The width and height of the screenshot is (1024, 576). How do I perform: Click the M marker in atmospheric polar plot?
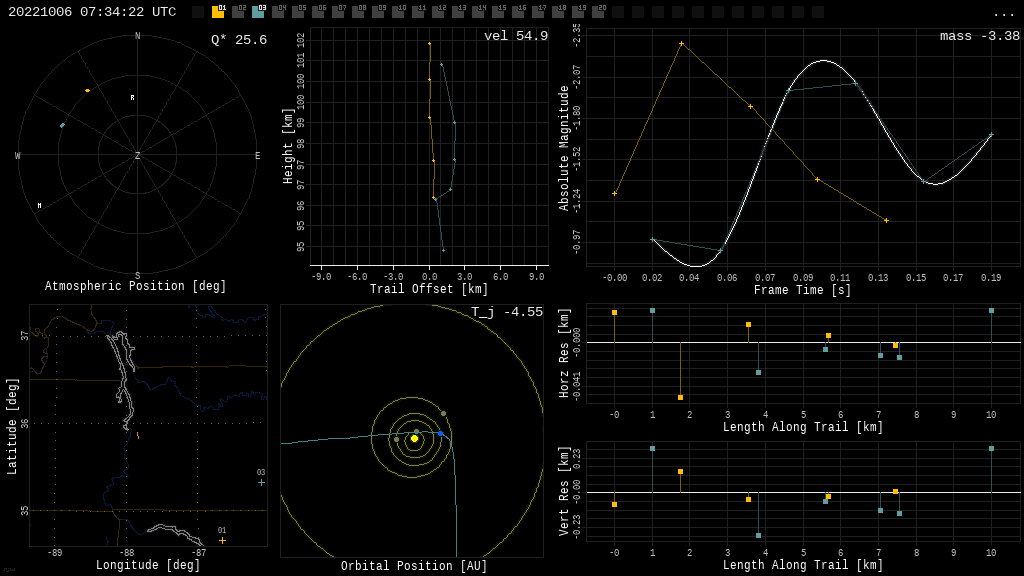click(x=40, y=206)
